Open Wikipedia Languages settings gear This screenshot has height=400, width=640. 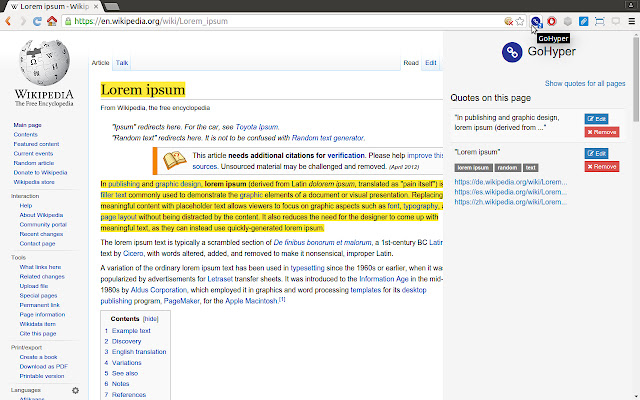pos(75,390)
